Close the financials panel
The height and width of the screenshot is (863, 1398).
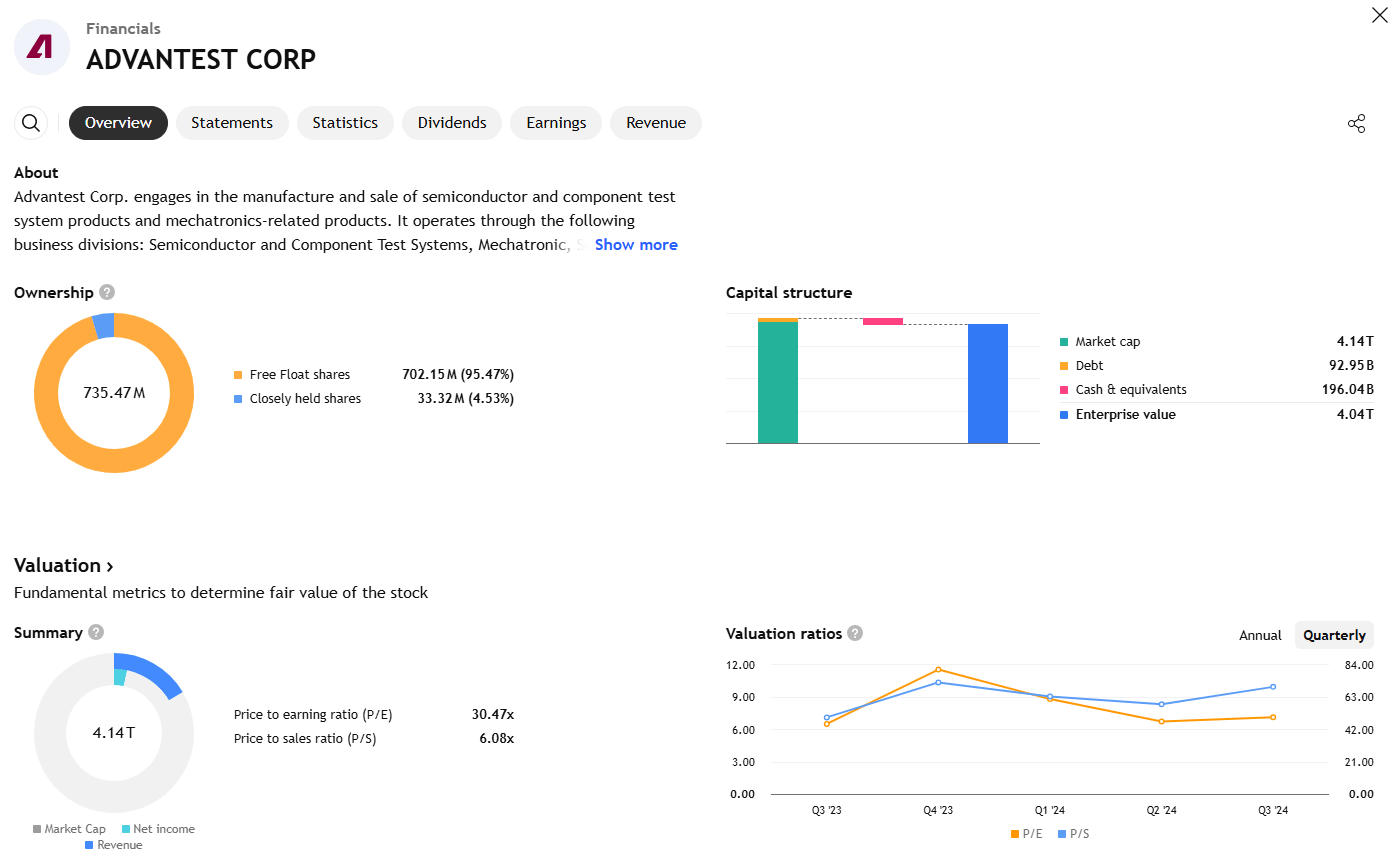tap(1379, 15)
